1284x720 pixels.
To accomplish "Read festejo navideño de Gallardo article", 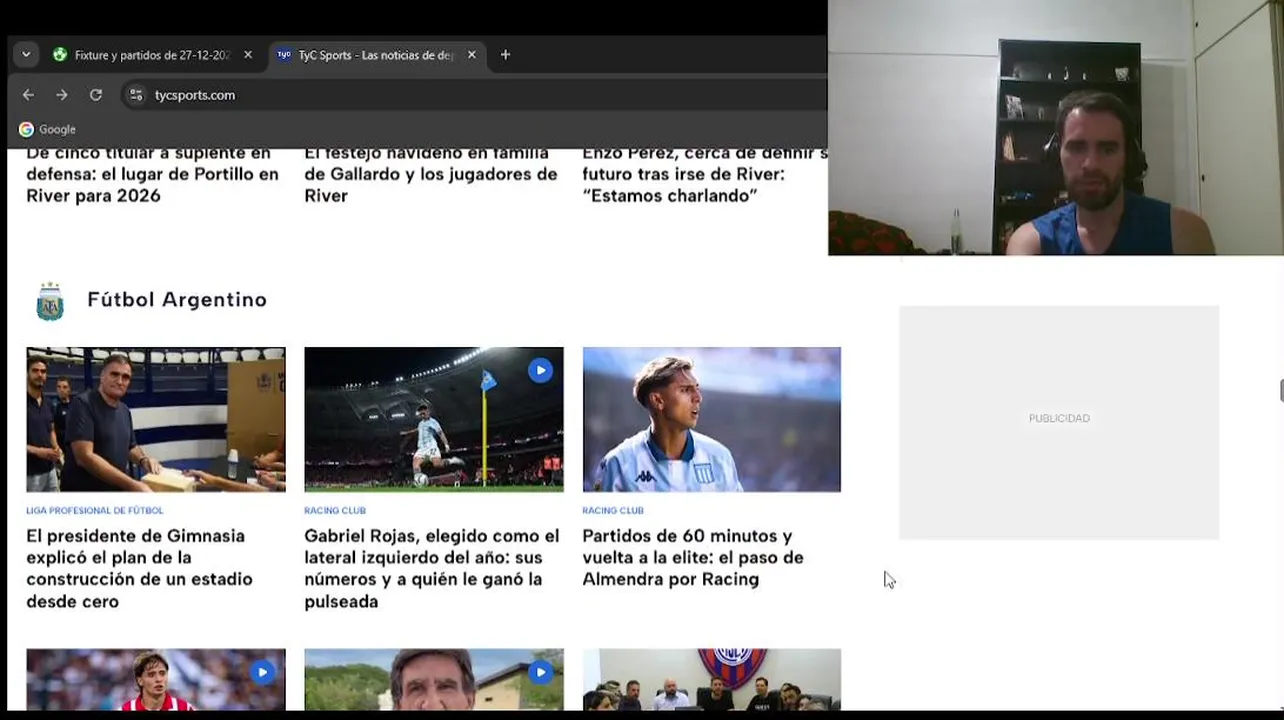I will (x=431, y=175).
